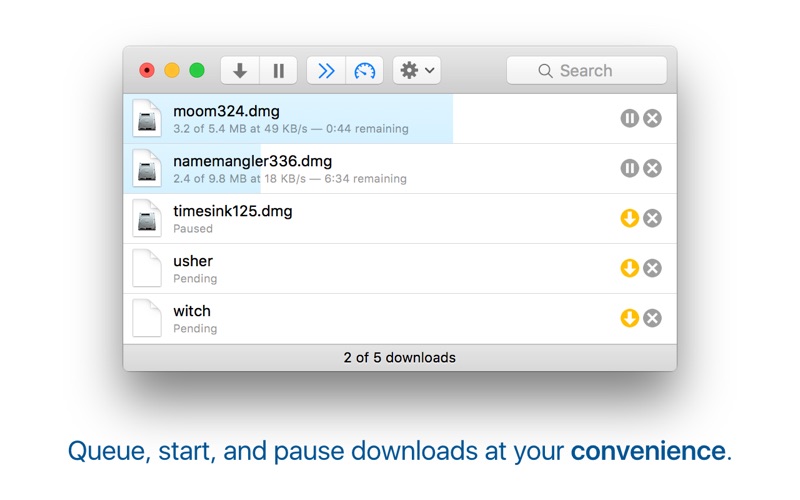Focus the Search field

[x=587, y=70]
